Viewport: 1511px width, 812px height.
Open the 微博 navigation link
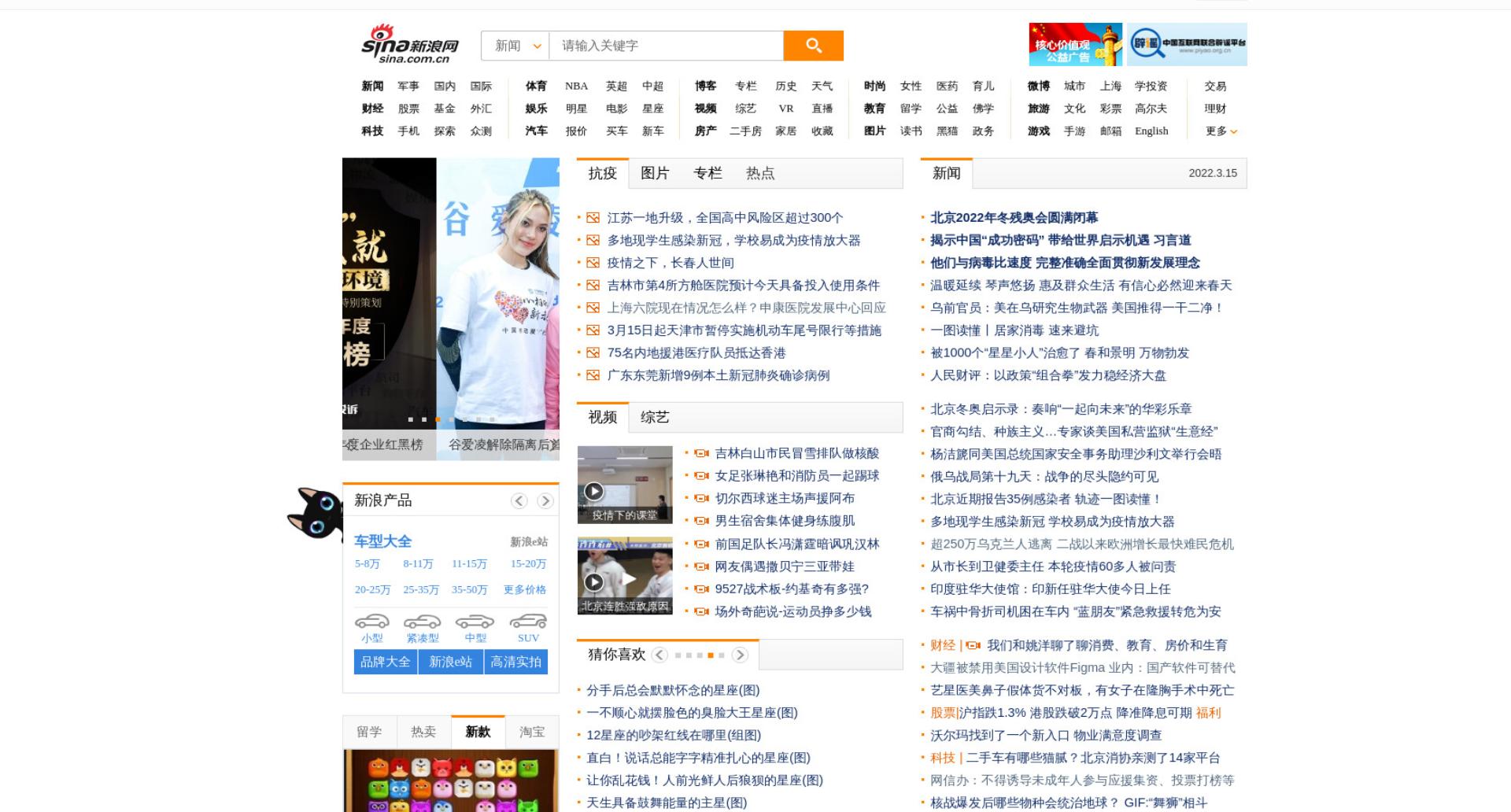[x=1039, y=87]
